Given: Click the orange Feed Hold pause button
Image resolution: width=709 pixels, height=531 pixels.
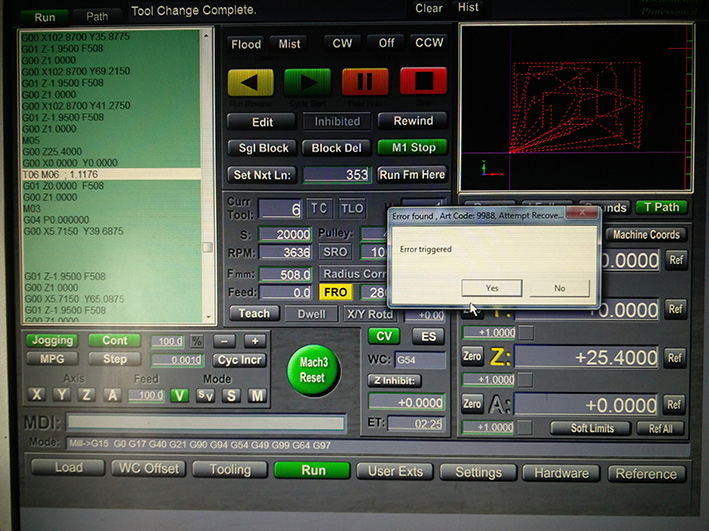Looking at the screenshot, I should pyautogui.click(x=365, y=82).
